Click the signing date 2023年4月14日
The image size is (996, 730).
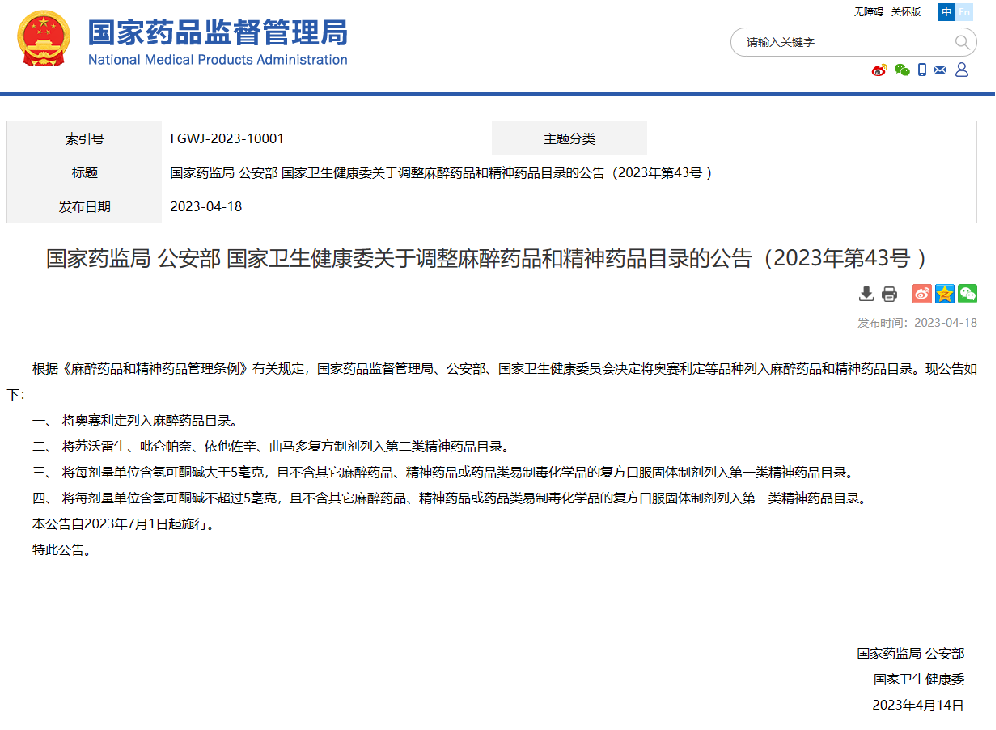[x=918, y=705]
